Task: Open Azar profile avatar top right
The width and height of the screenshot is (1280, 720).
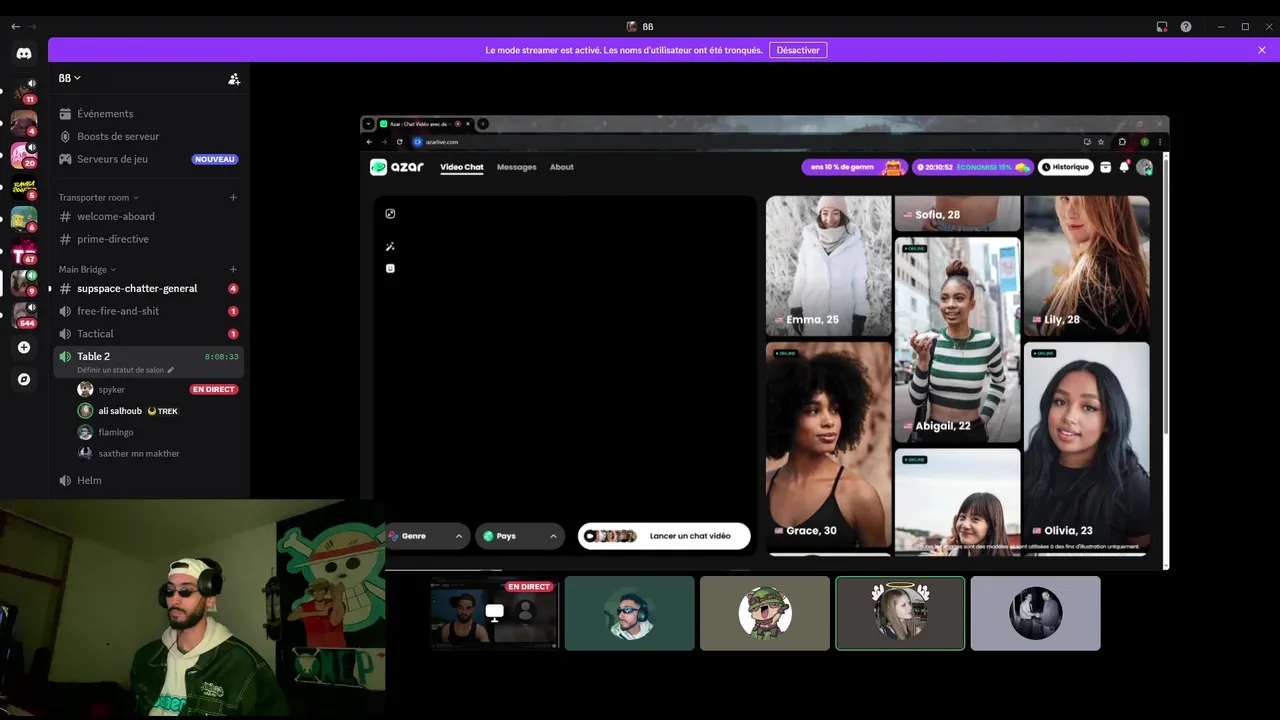Action: (x=1144, y=167)
